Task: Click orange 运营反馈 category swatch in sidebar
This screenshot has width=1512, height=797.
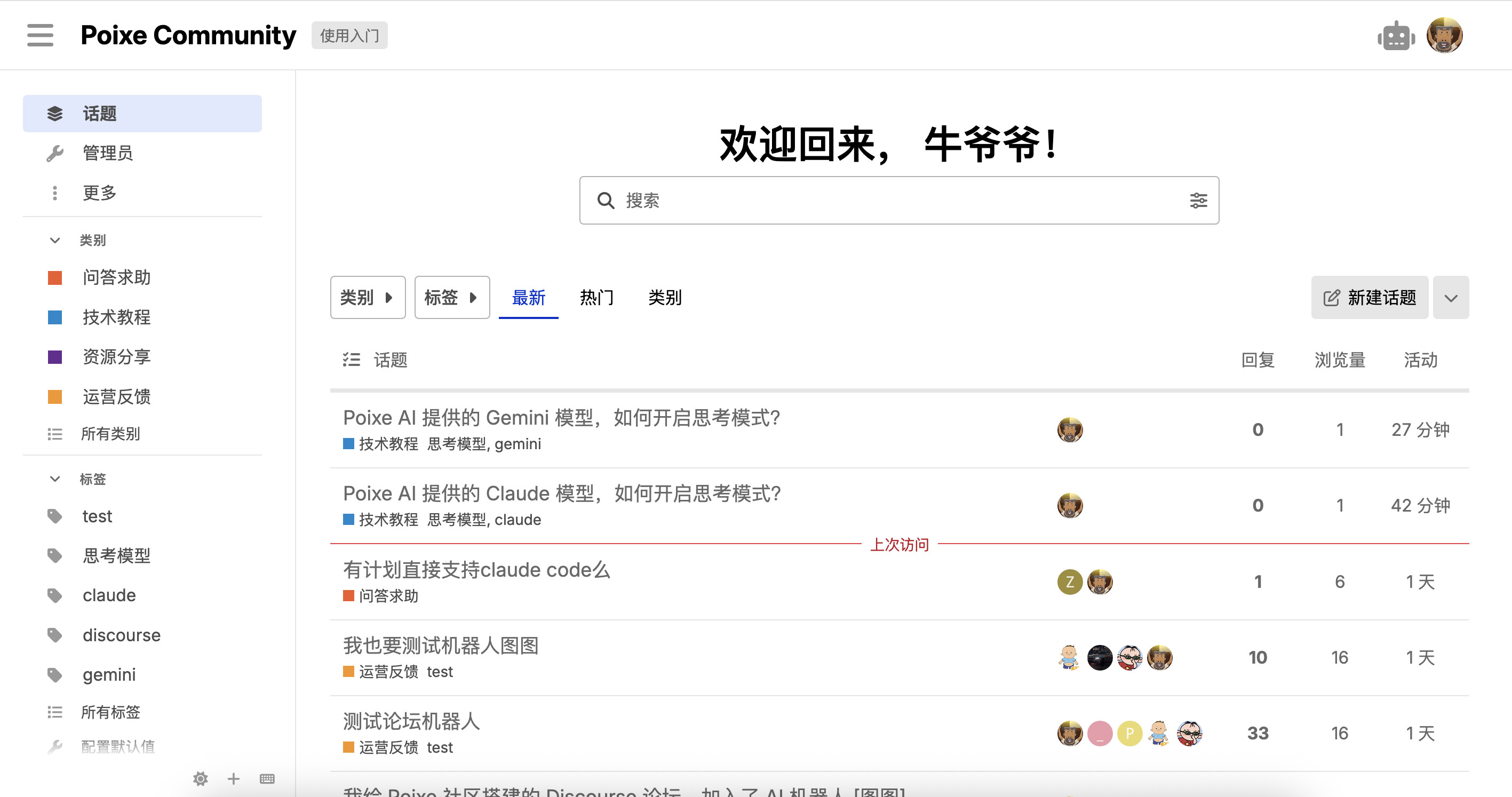Action: [x=54, y=397]
